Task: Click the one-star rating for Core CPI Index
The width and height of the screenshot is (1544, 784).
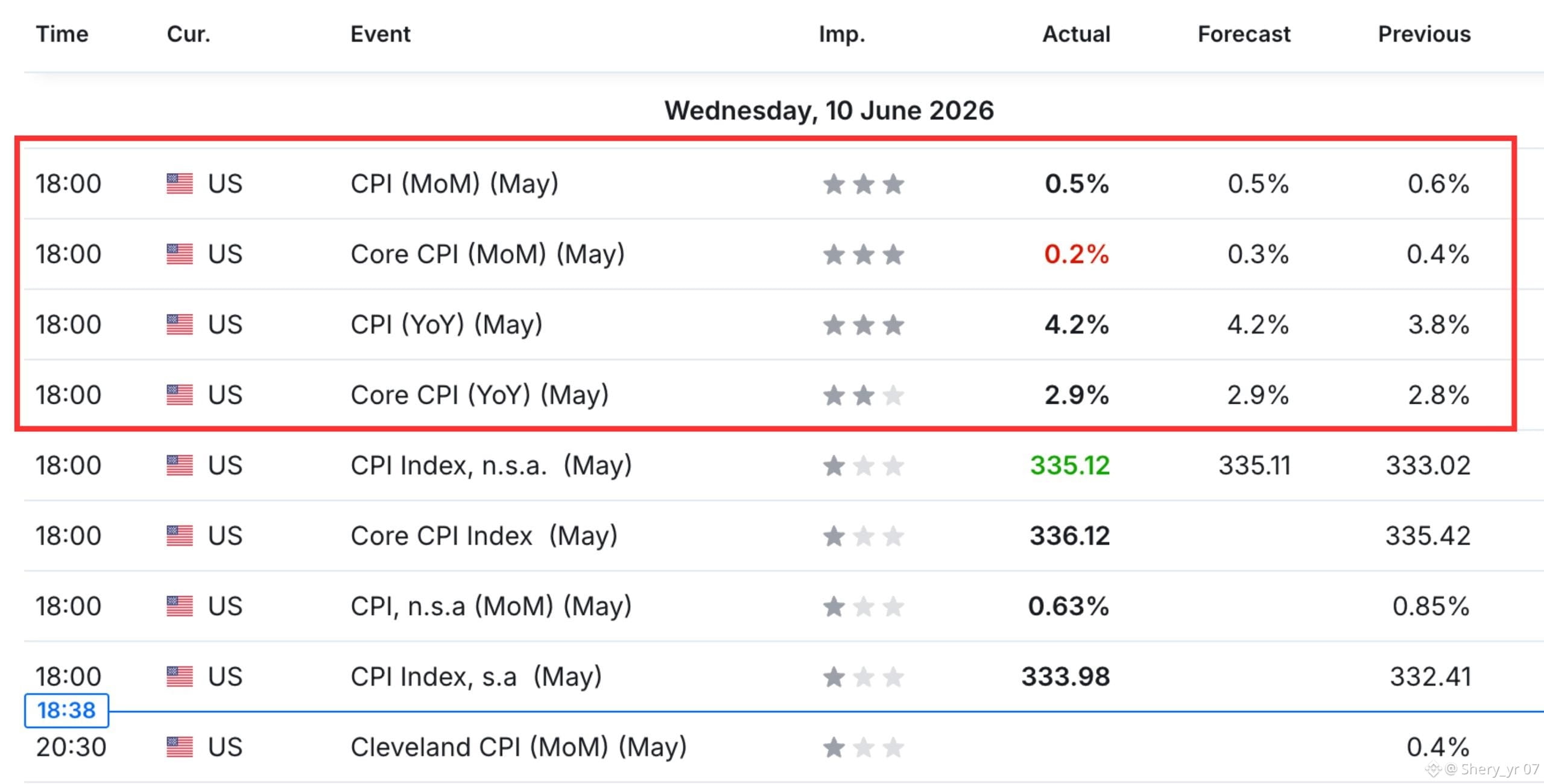Action: tap(864, 536)
